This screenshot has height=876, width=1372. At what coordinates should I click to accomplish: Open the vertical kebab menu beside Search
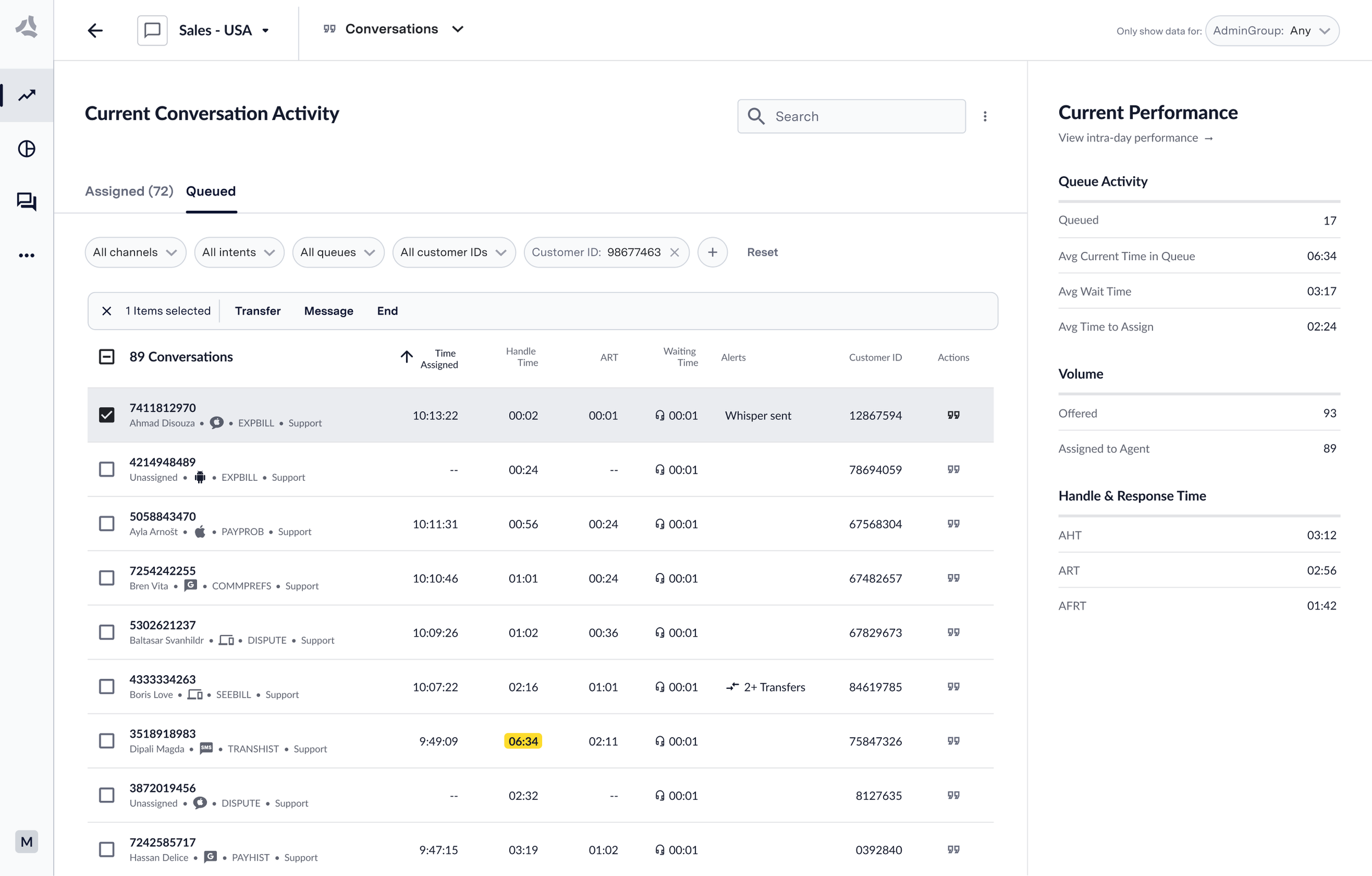tap(985, 116)
